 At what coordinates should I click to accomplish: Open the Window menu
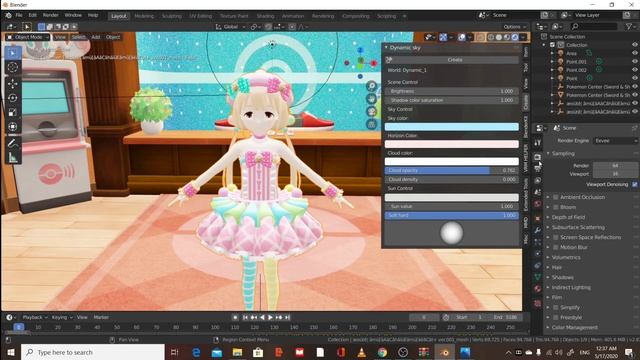pyautogui.click(x=73, y=16)
